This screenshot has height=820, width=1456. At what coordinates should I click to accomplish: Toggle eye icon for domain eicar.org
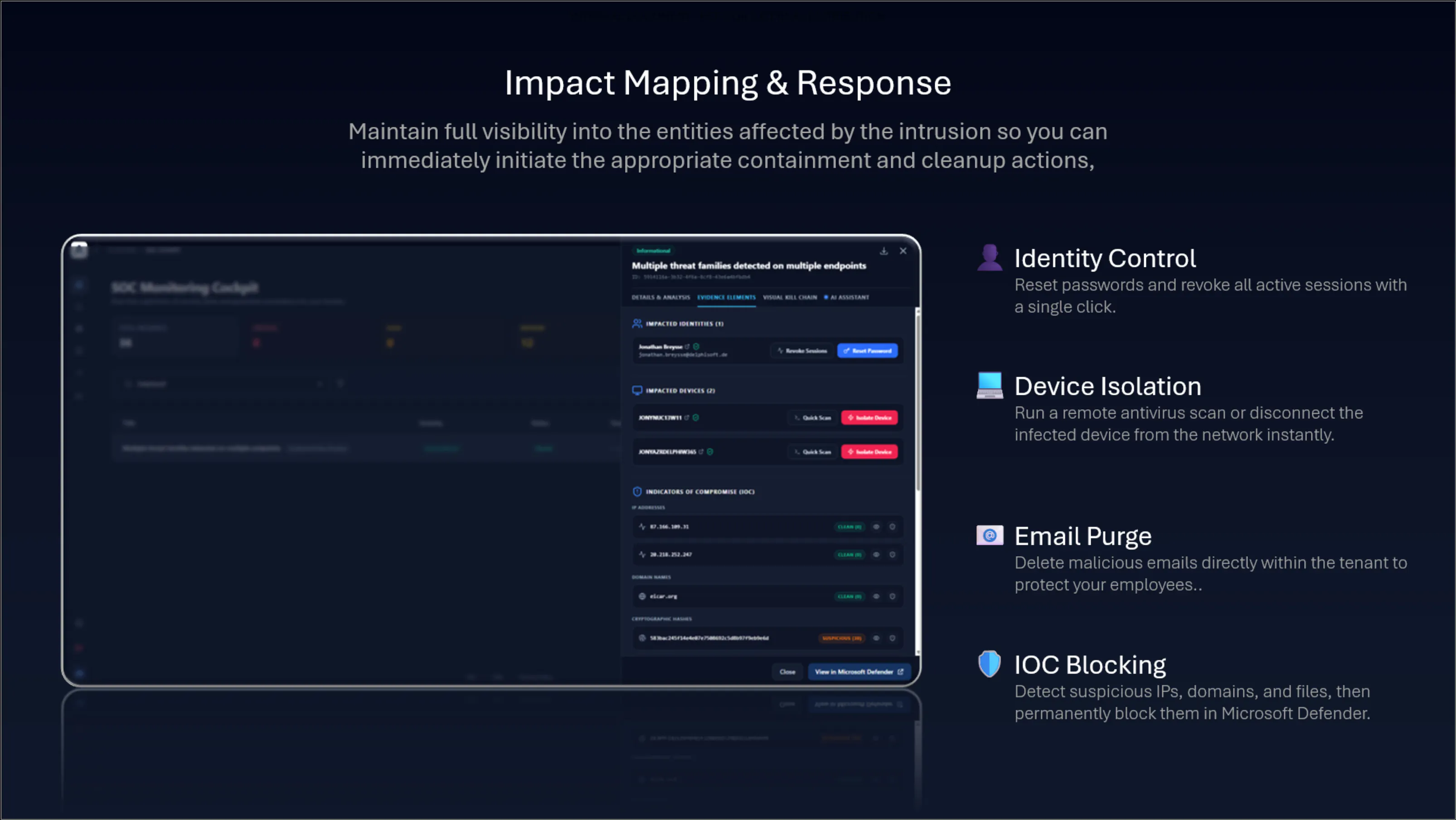tap(876, 596)
